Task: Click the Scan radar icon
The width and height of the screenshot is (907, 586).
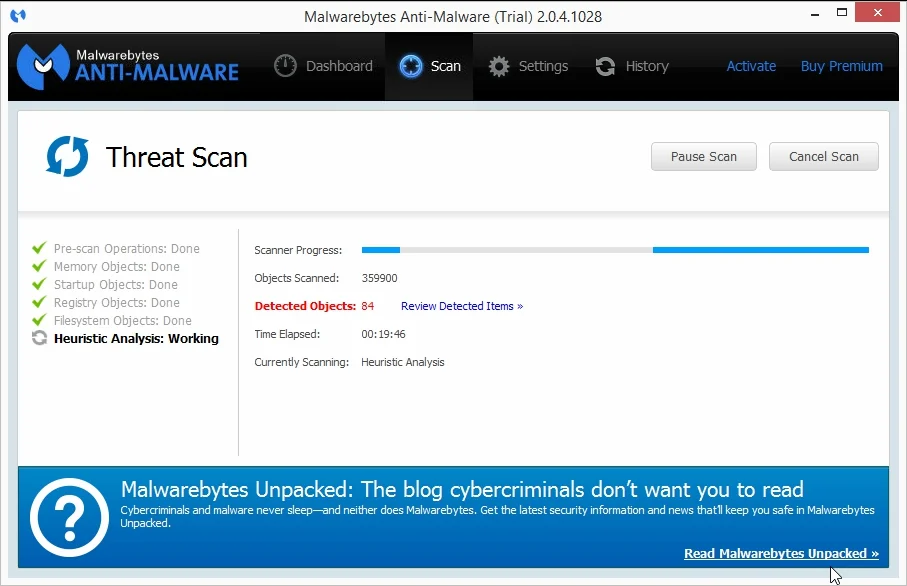Action: (410, 66)
